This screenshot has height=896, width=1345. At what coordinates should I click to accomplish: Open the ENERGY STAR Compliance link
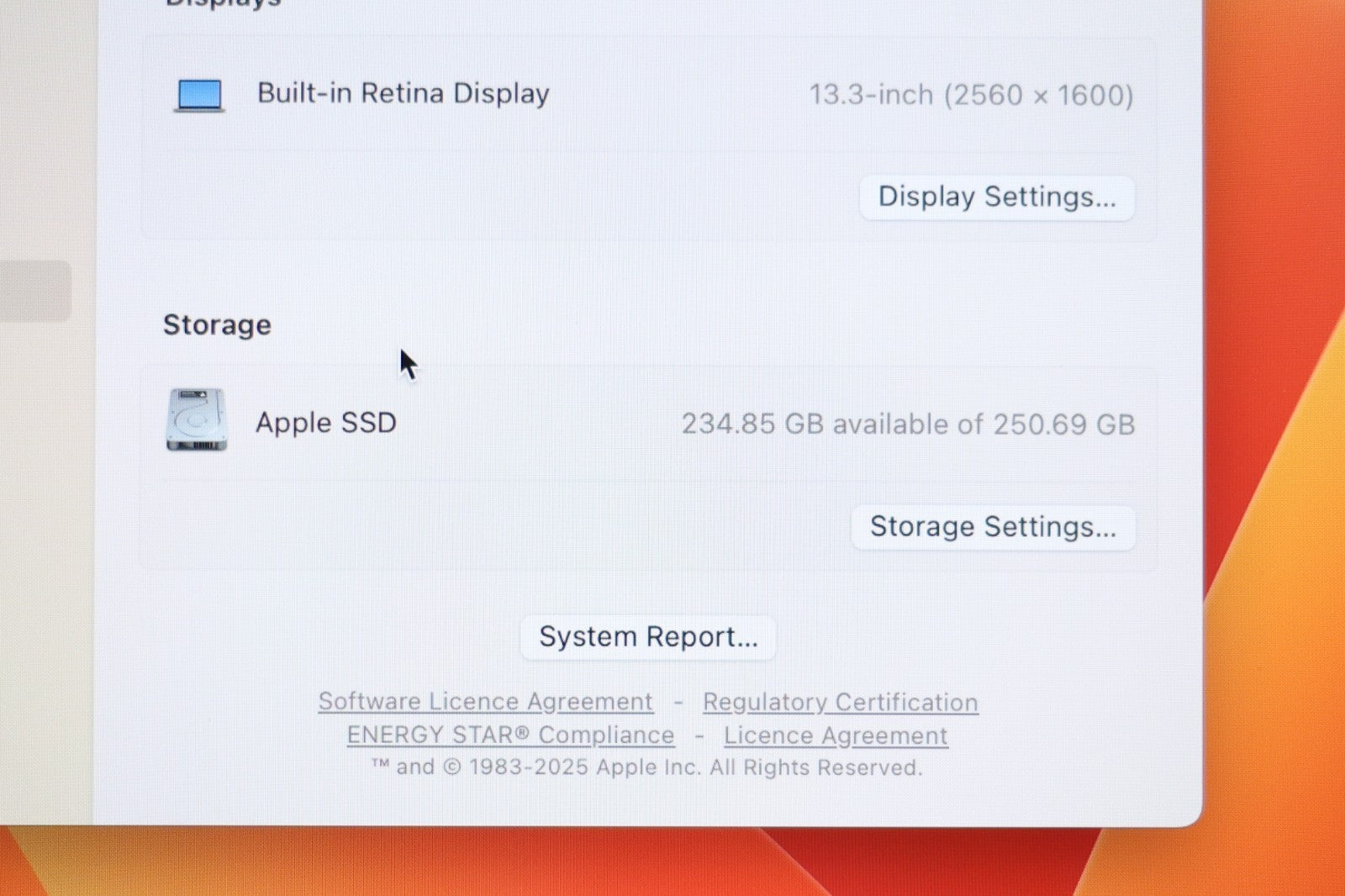coord(510,735)
